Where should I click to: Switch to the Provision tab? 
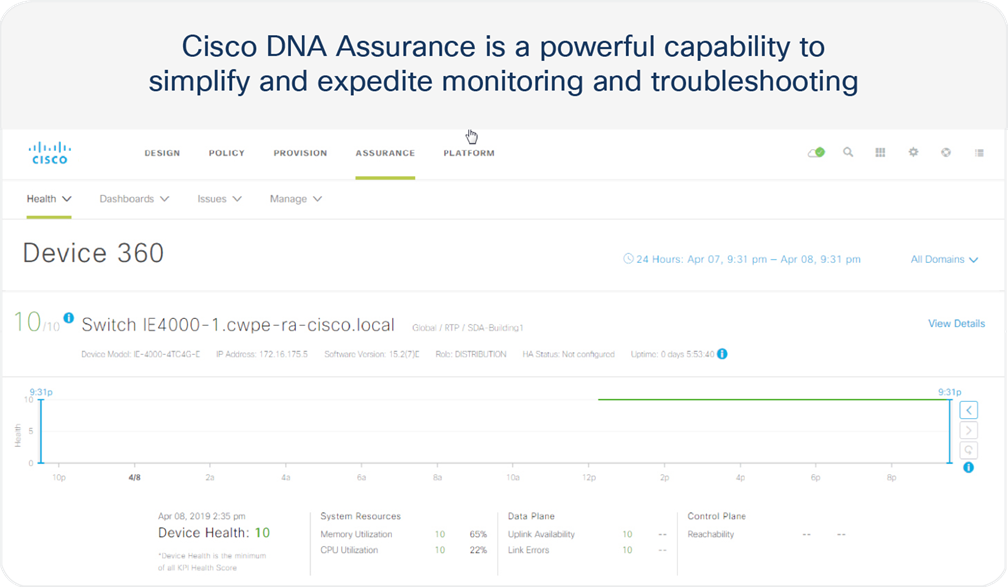click(300, 153)
